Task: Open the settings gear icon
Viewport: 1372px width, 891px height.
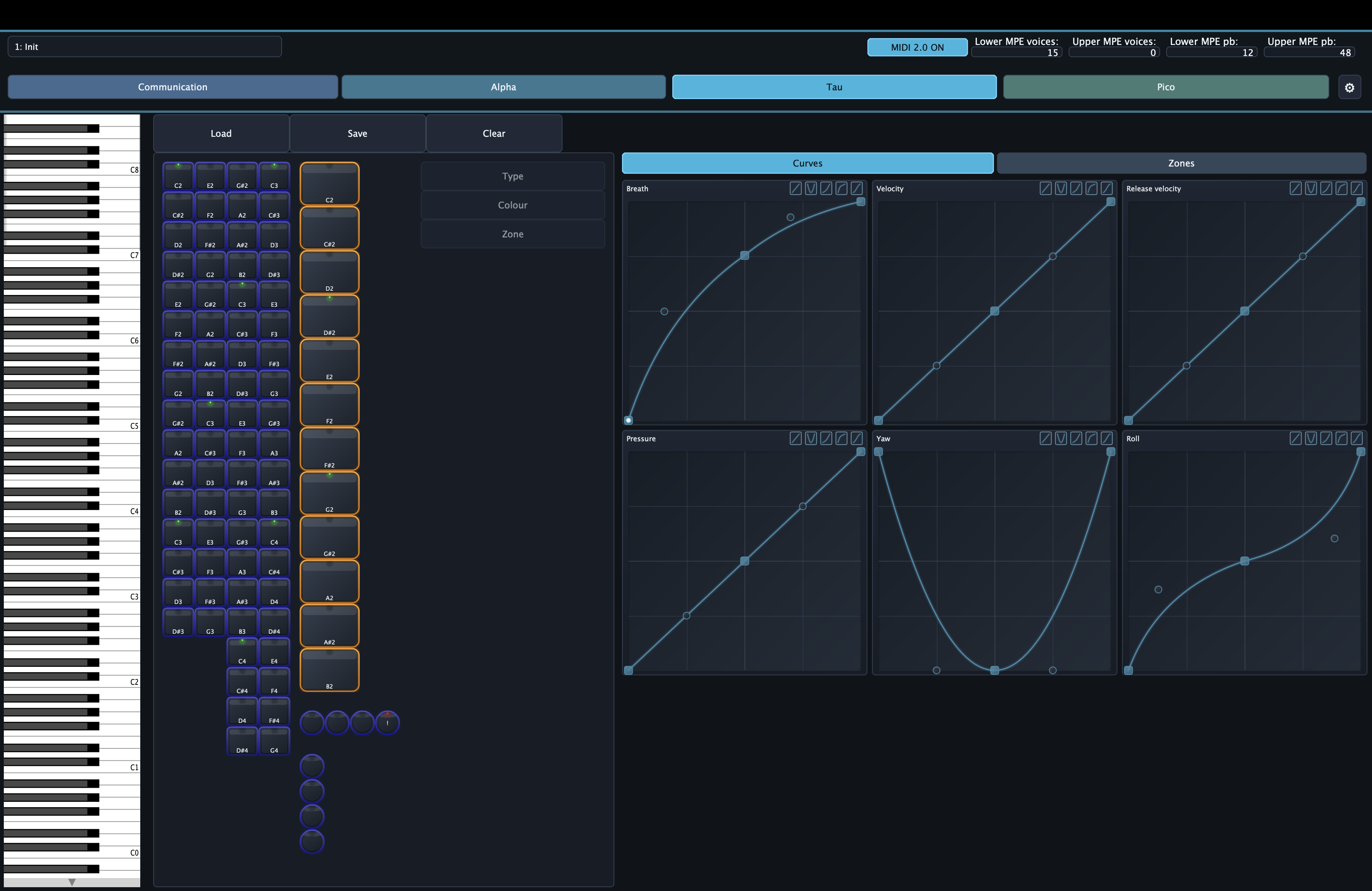Action: click(1349, 87)
